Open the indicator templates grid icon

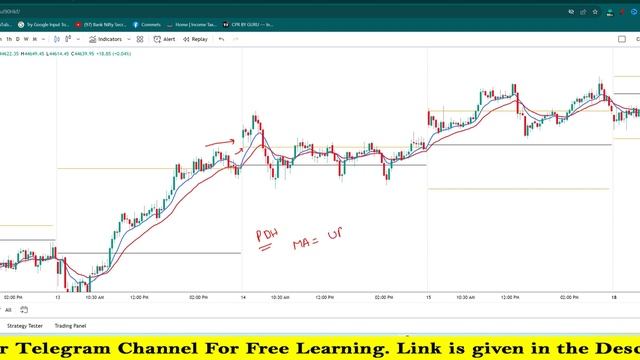[140, 39]
